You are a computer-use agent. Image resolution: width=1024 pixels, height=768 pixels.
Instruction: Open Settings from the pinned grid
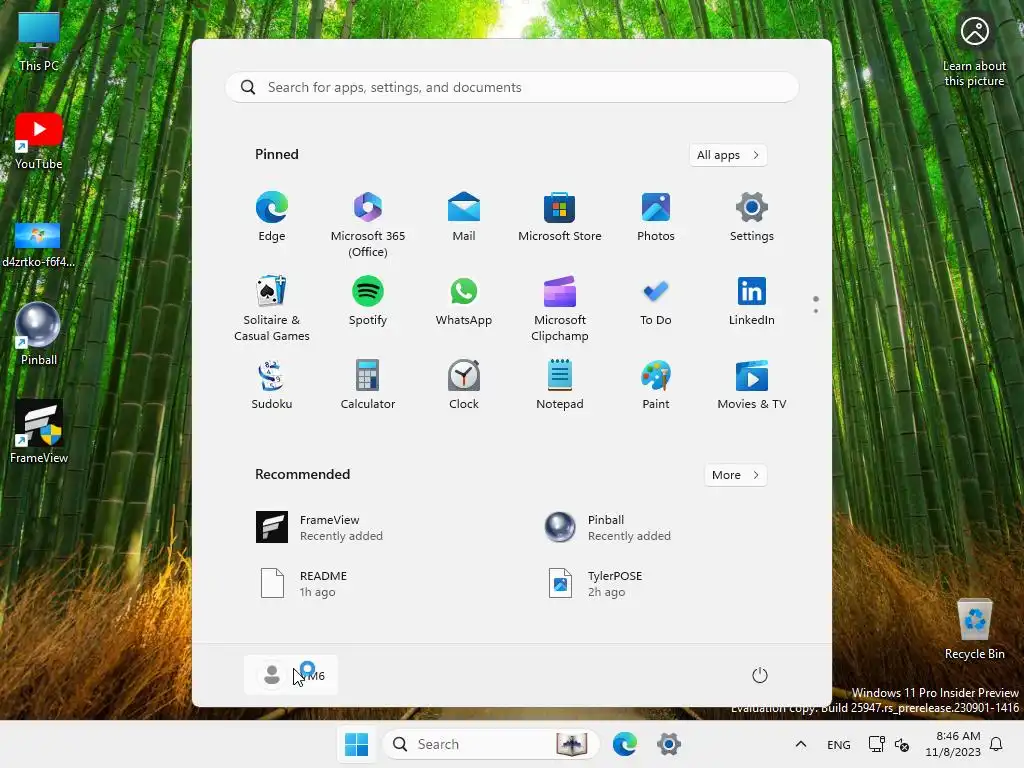click(x=752, y=217)
